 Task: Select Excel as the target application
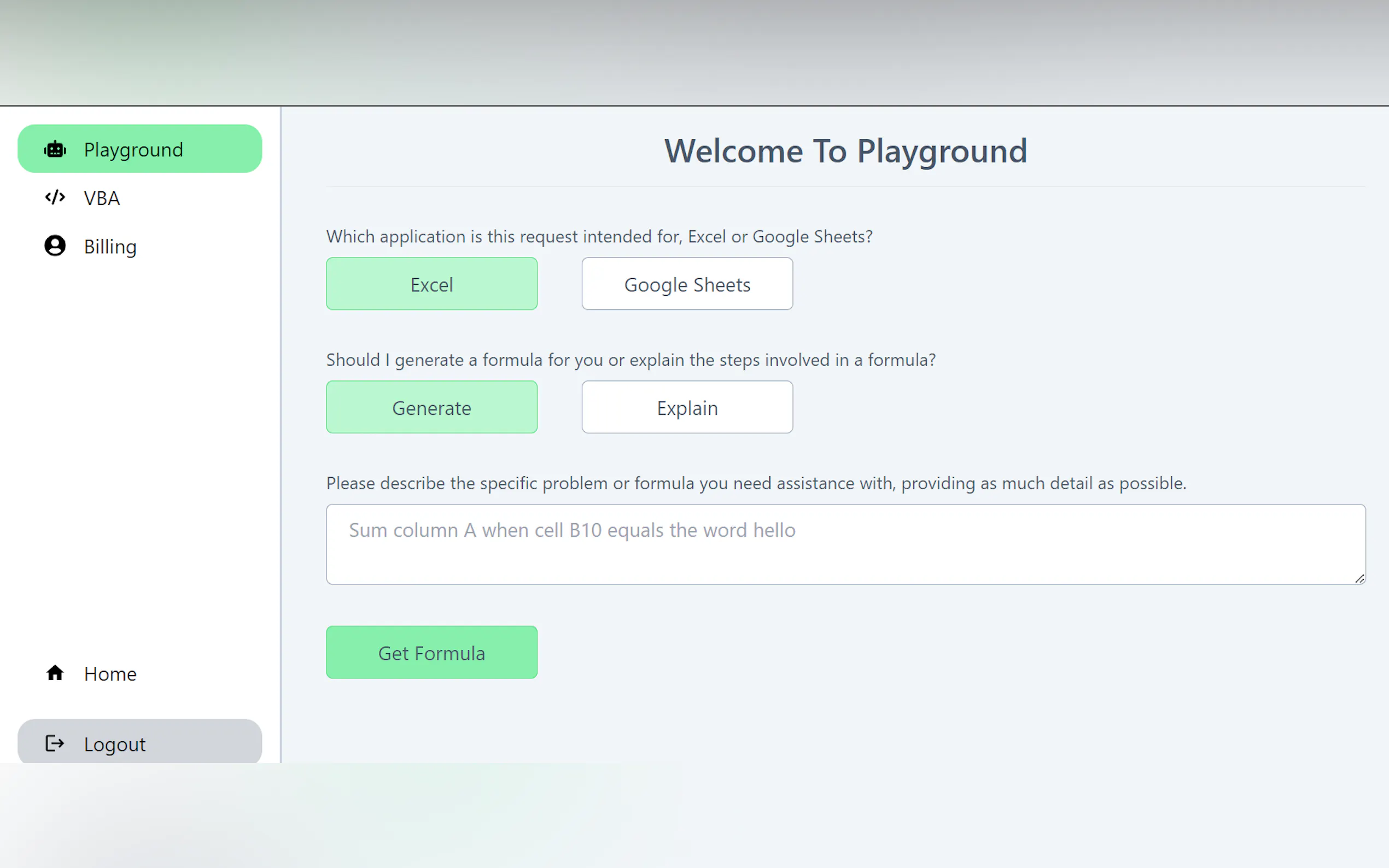tap(431, 284)
